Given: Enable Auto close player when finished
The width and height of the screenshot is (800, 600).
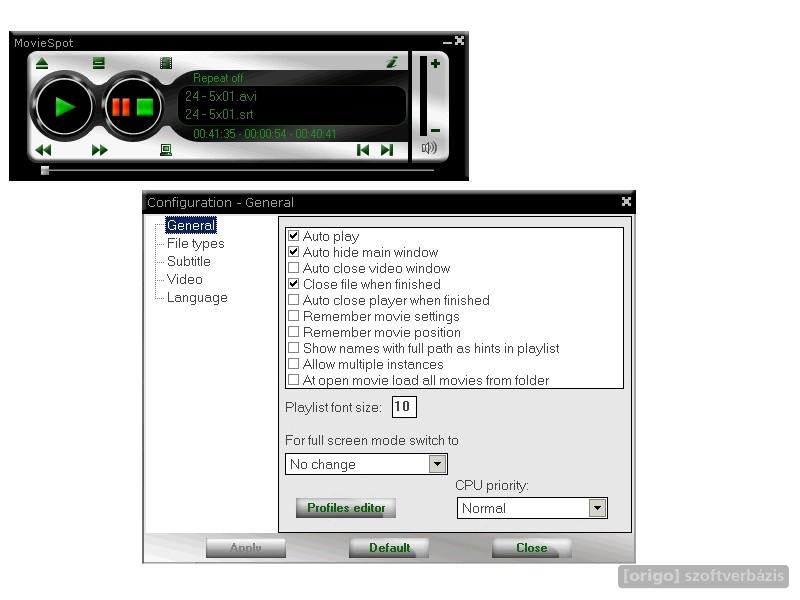Looking at the screenshot, I should point(293,299).
